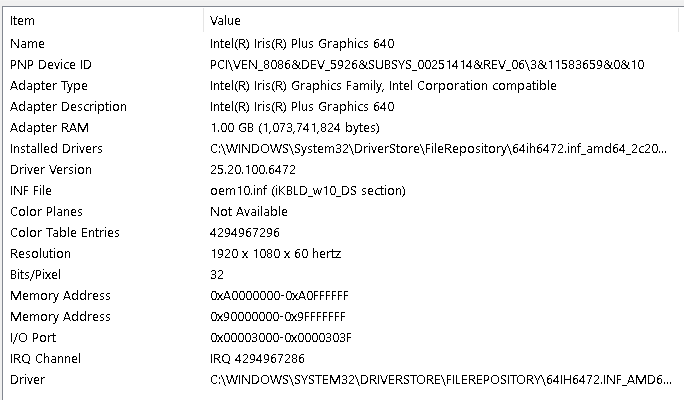Click the Item column header
Screen dimensions: 684x400
click(x=104, y=21)
